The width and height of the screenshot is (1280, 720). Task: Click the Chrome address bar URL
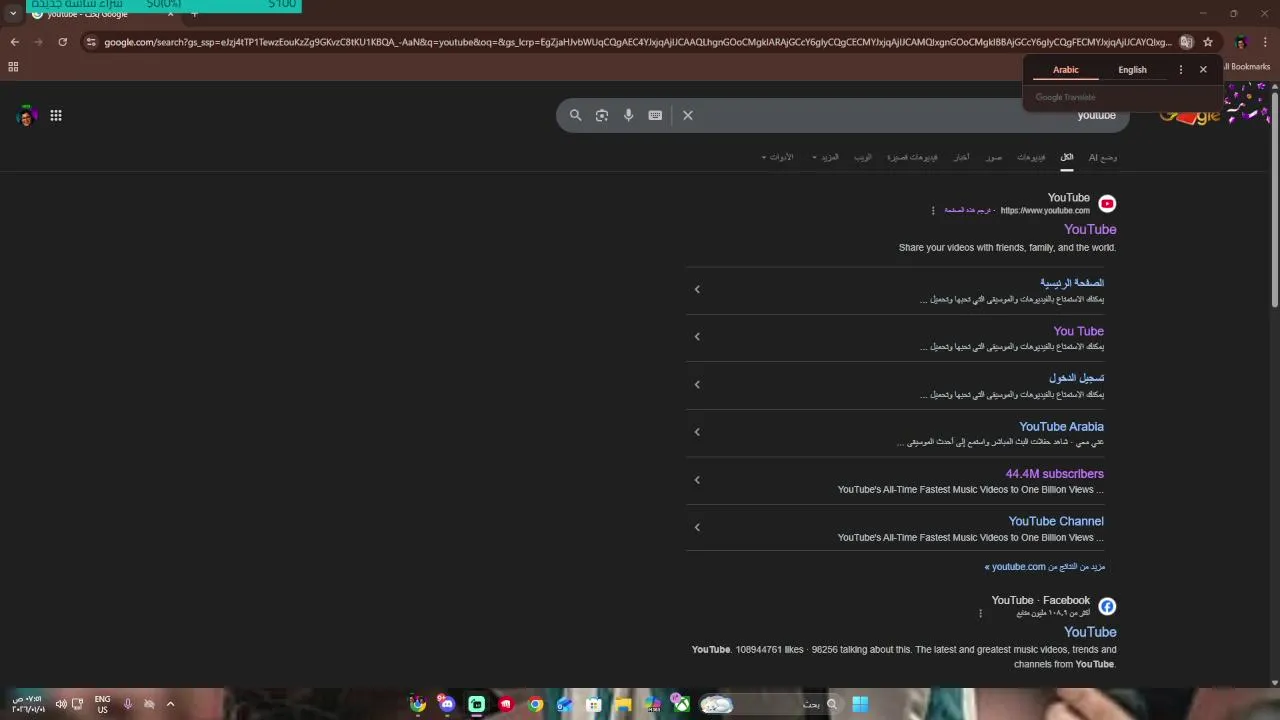pyautogui.click(x=638, y=42)
